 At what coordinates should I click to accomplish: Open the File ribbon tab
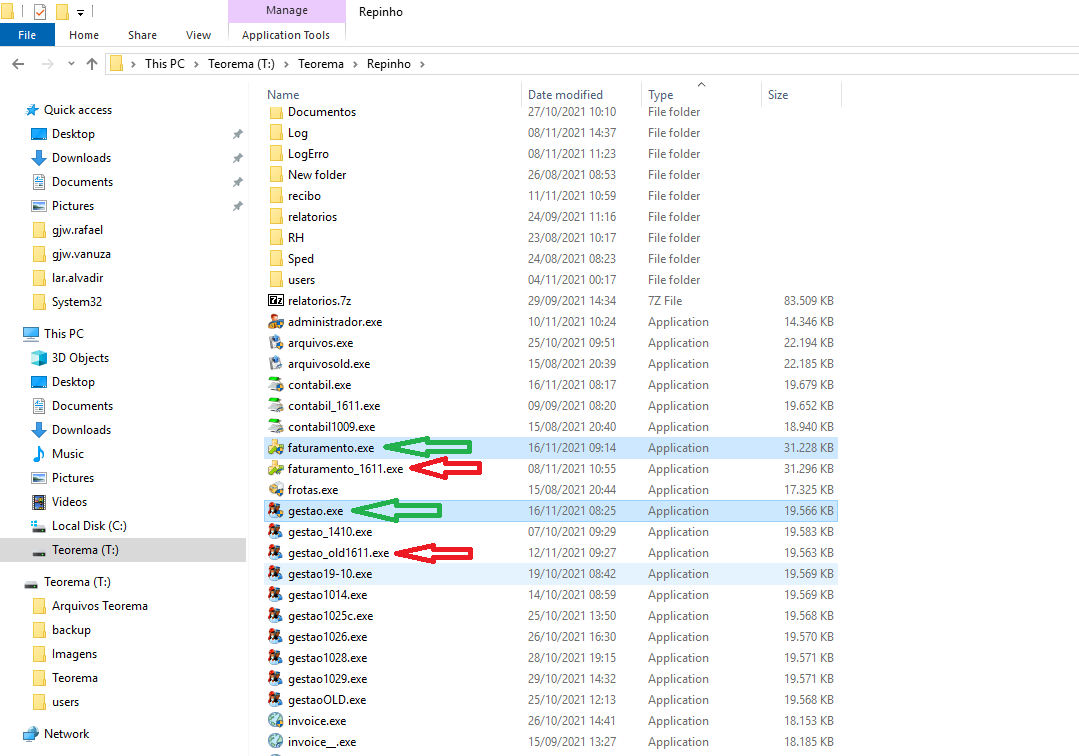point(27,35)
